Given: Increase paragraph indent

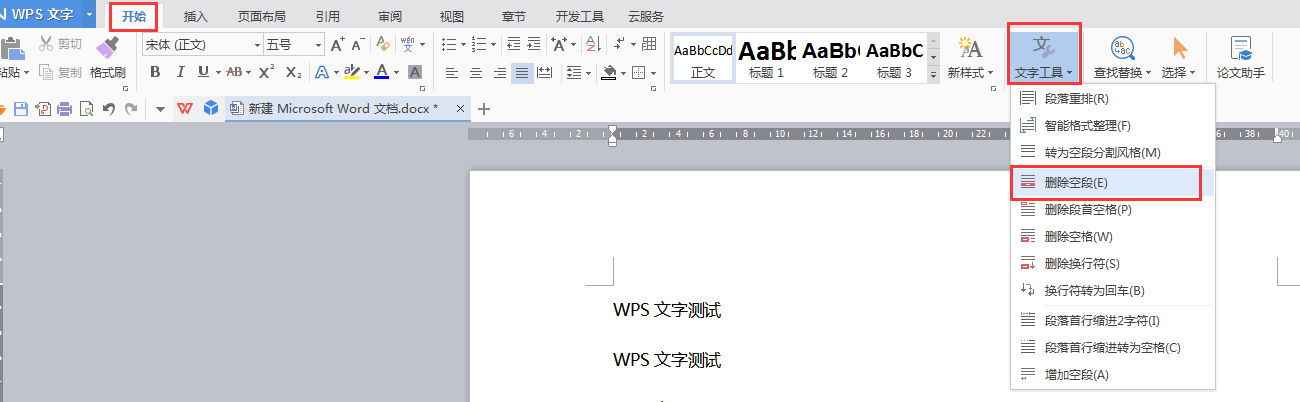Looking at the screenshot, I should (536, 44).
